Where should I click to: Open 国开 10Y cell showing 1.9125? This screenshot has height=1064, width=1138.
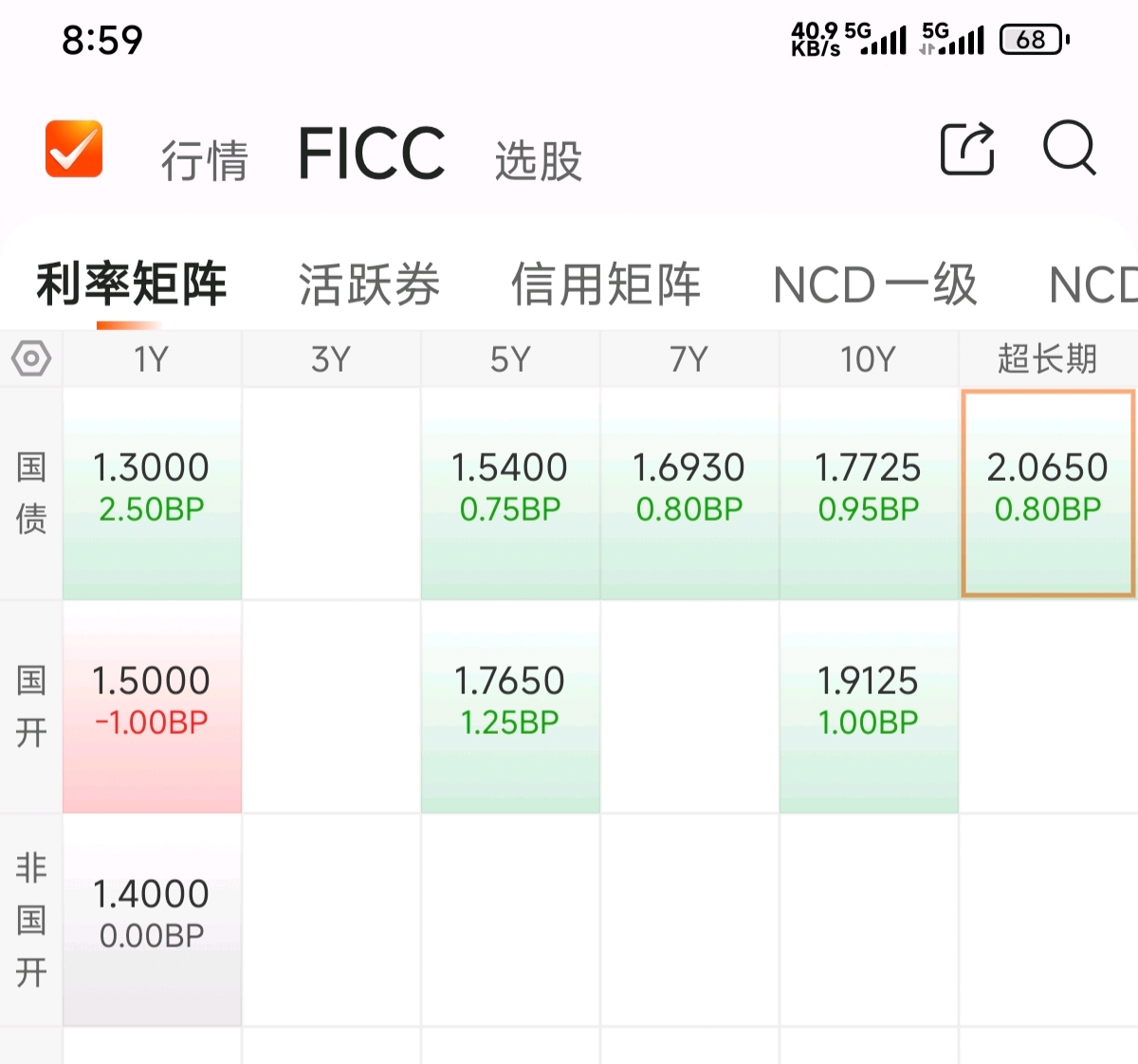(x=869, y=707)
